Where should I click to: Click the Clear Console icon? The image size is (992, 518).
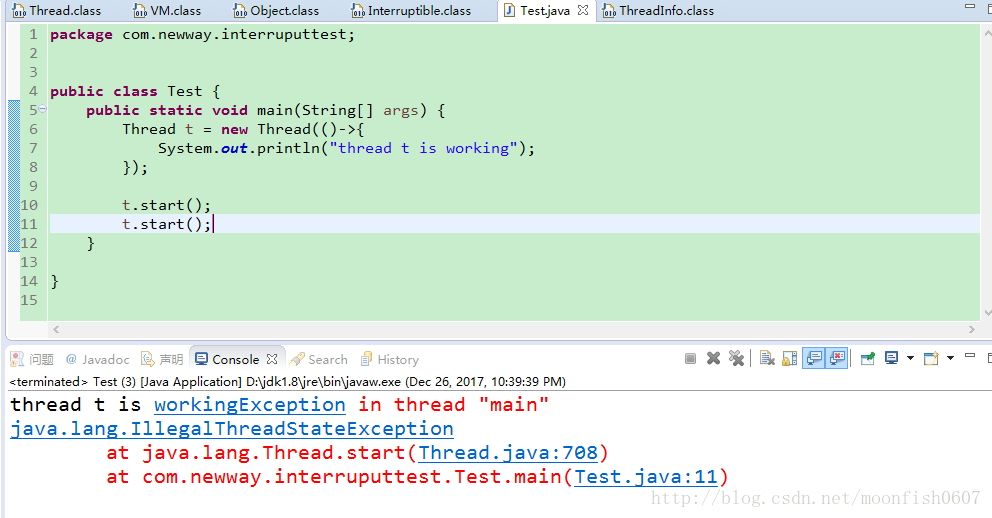(767, 359)
